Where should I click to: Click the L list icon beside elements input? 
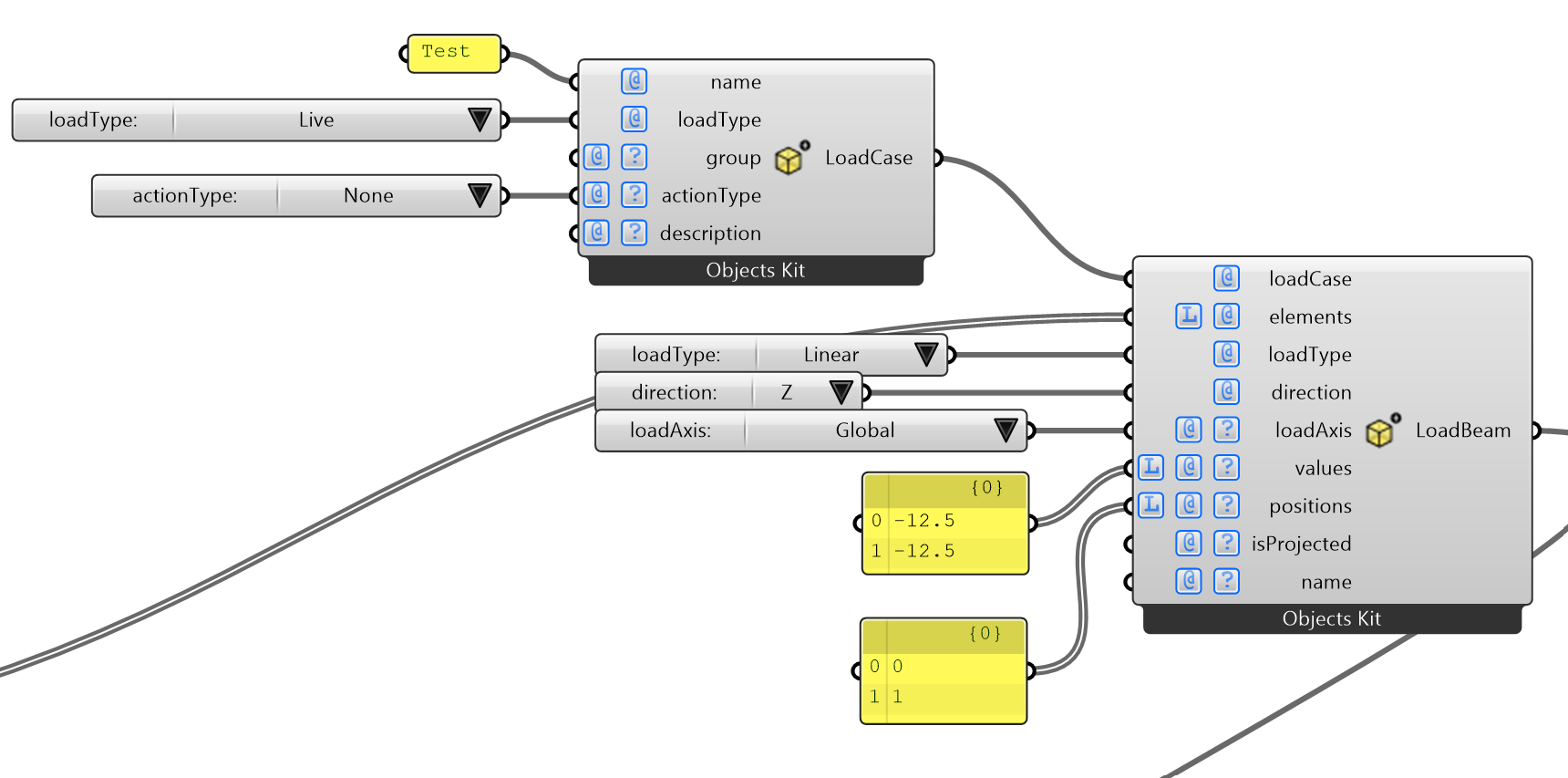(x=1188, y=316)
